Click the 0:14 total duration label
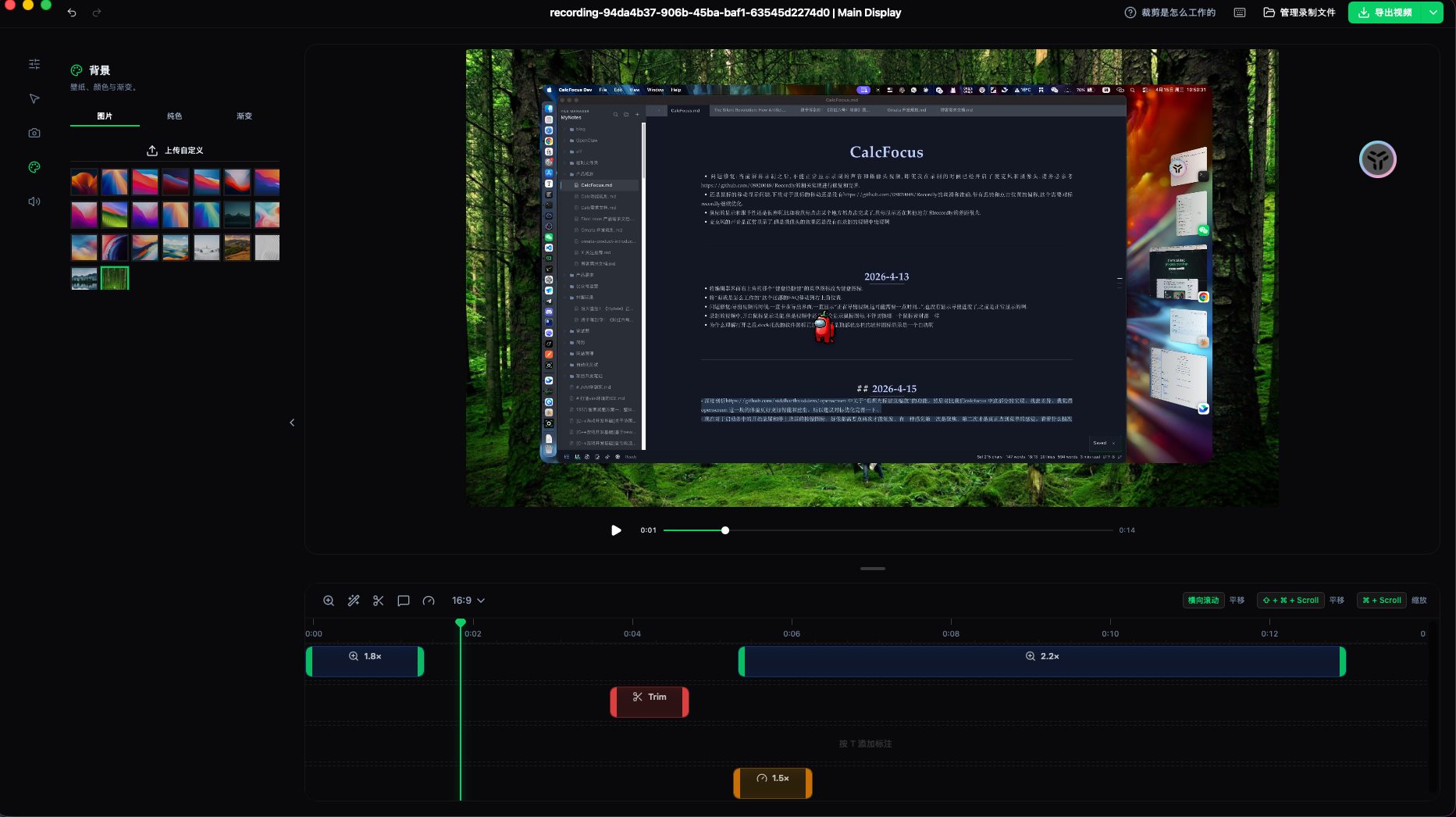The height and width of the screenshot is (817, 1456). click(x=1127, y=530)
